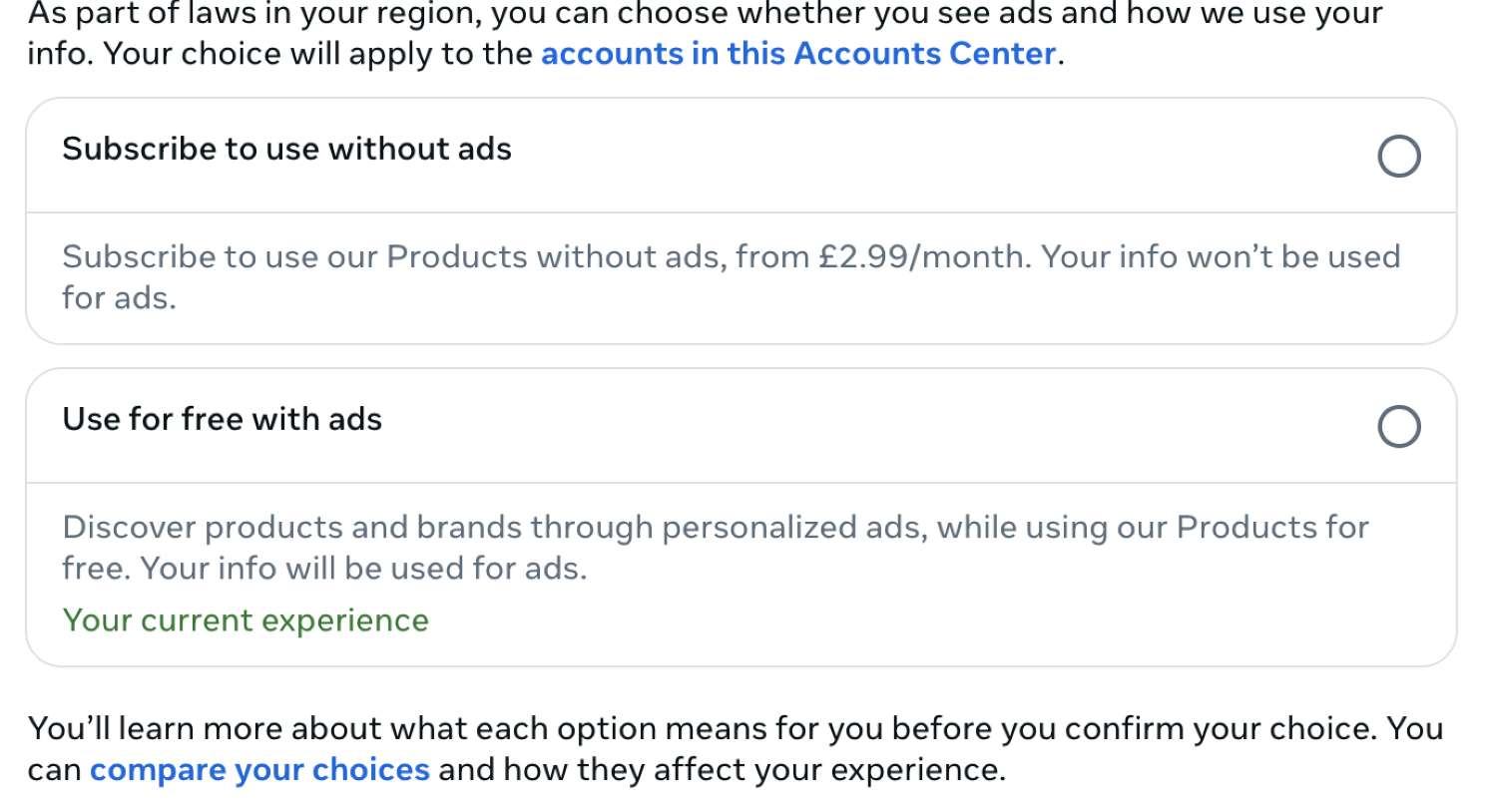Click the and how they affect your experience text

(x=721, y=770)
